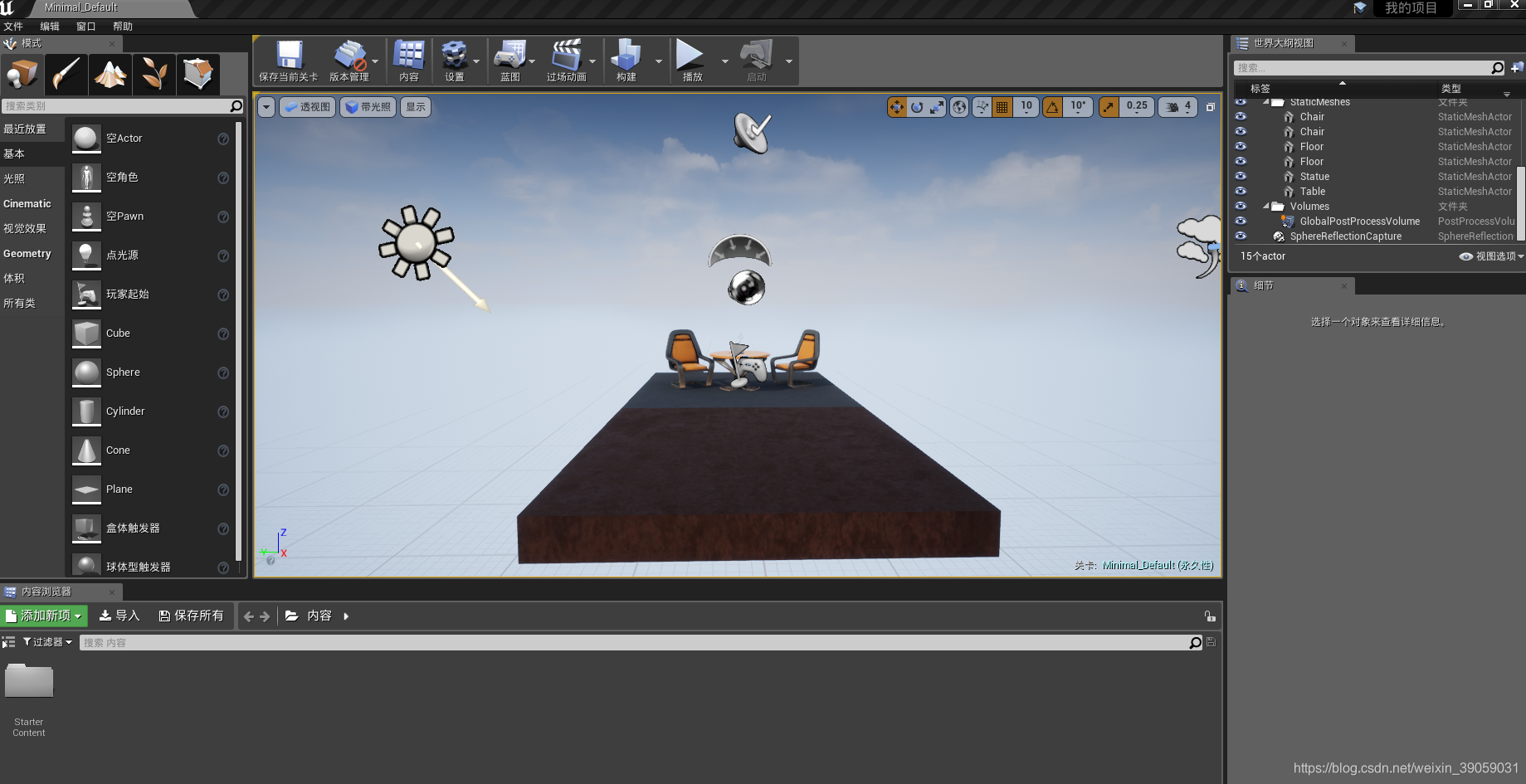The image size is (1526, 784).
Task: Open the rotation snap 10° dropdown
Action: [x=1078, y=107]
